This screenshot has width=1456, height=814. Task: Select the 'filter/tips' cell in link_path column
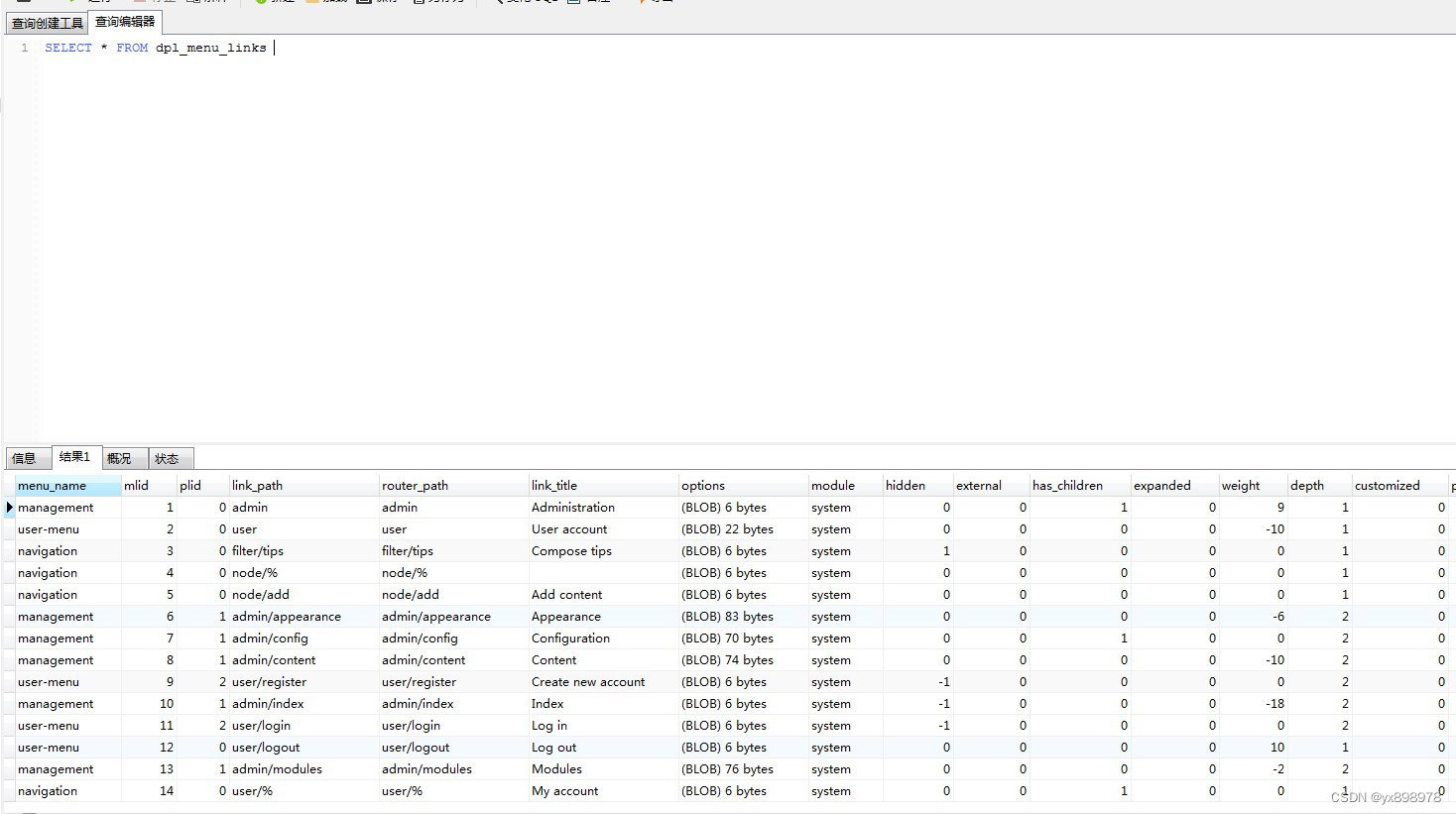point(304,550)
